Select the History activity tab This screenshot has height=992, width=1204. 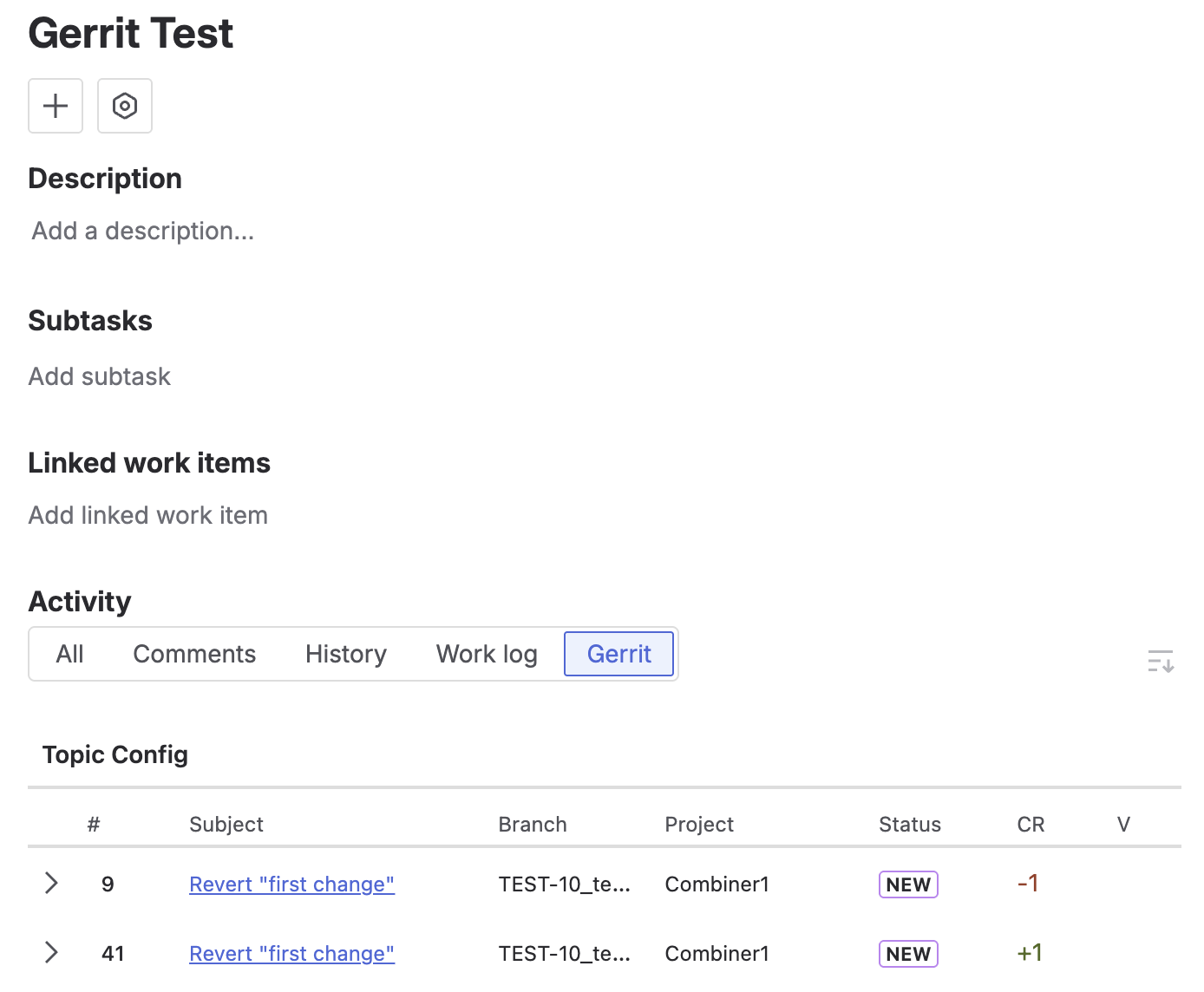[x=345, y=654]
